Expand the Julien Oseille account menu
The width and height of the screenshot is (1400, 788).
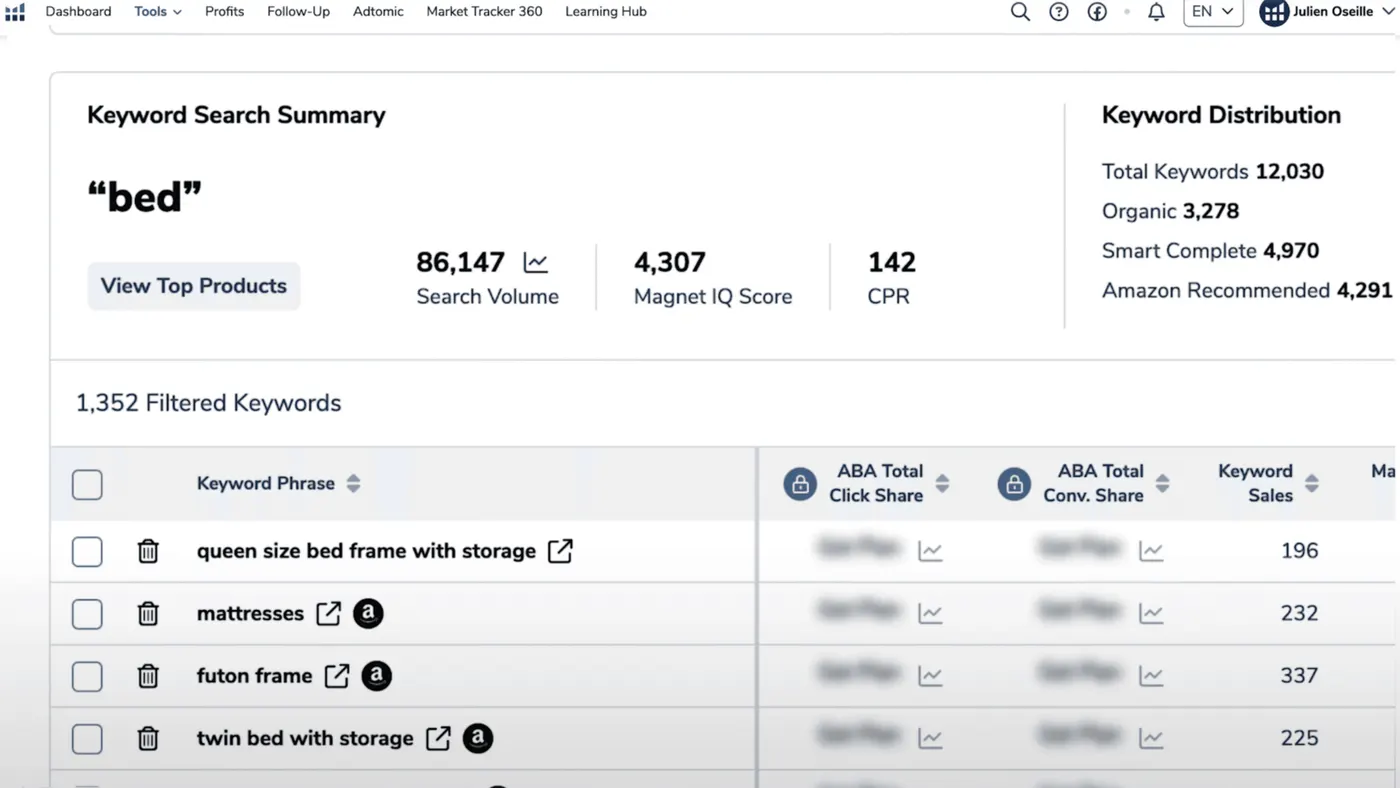click(x=1327, y=12)
